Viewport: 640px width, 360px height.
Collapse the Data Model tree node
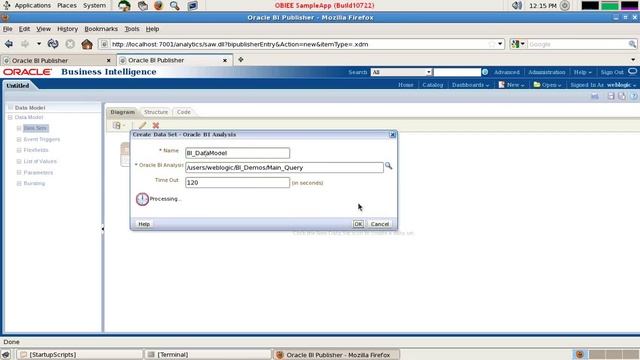pyautogui.click(x=10, y=118)
